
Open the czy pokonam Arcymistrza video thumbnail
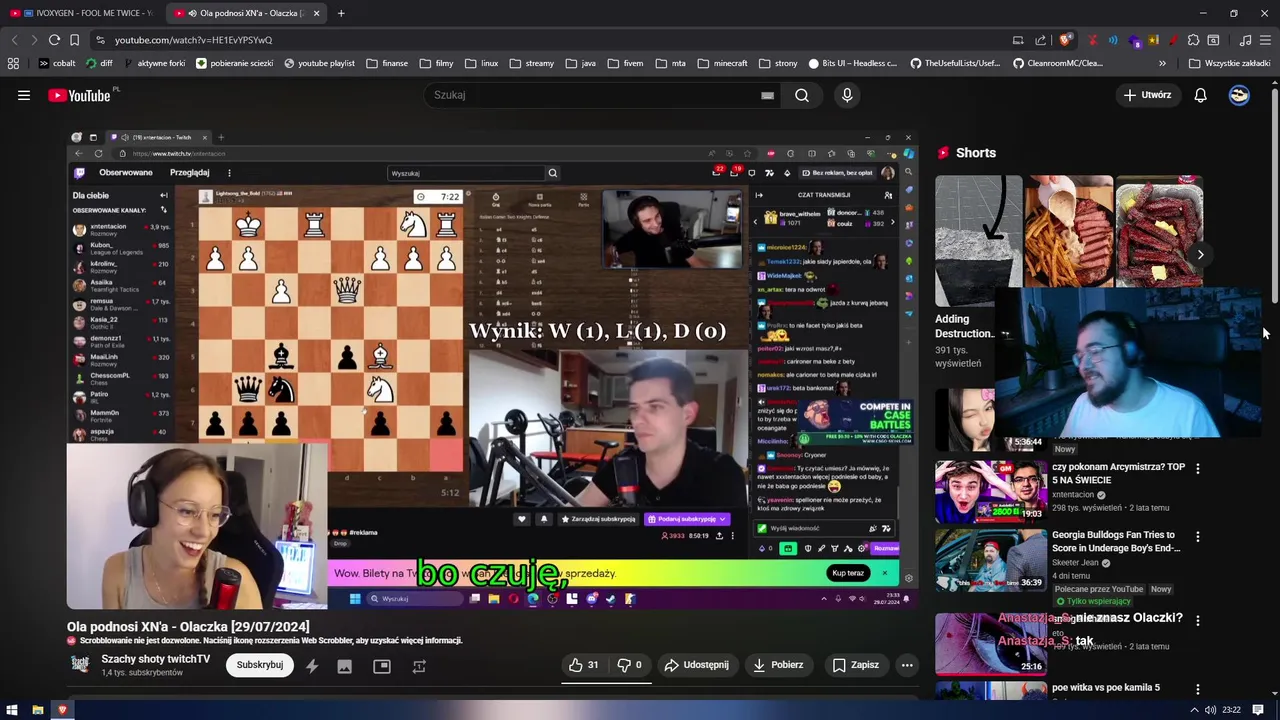[991, 491]
